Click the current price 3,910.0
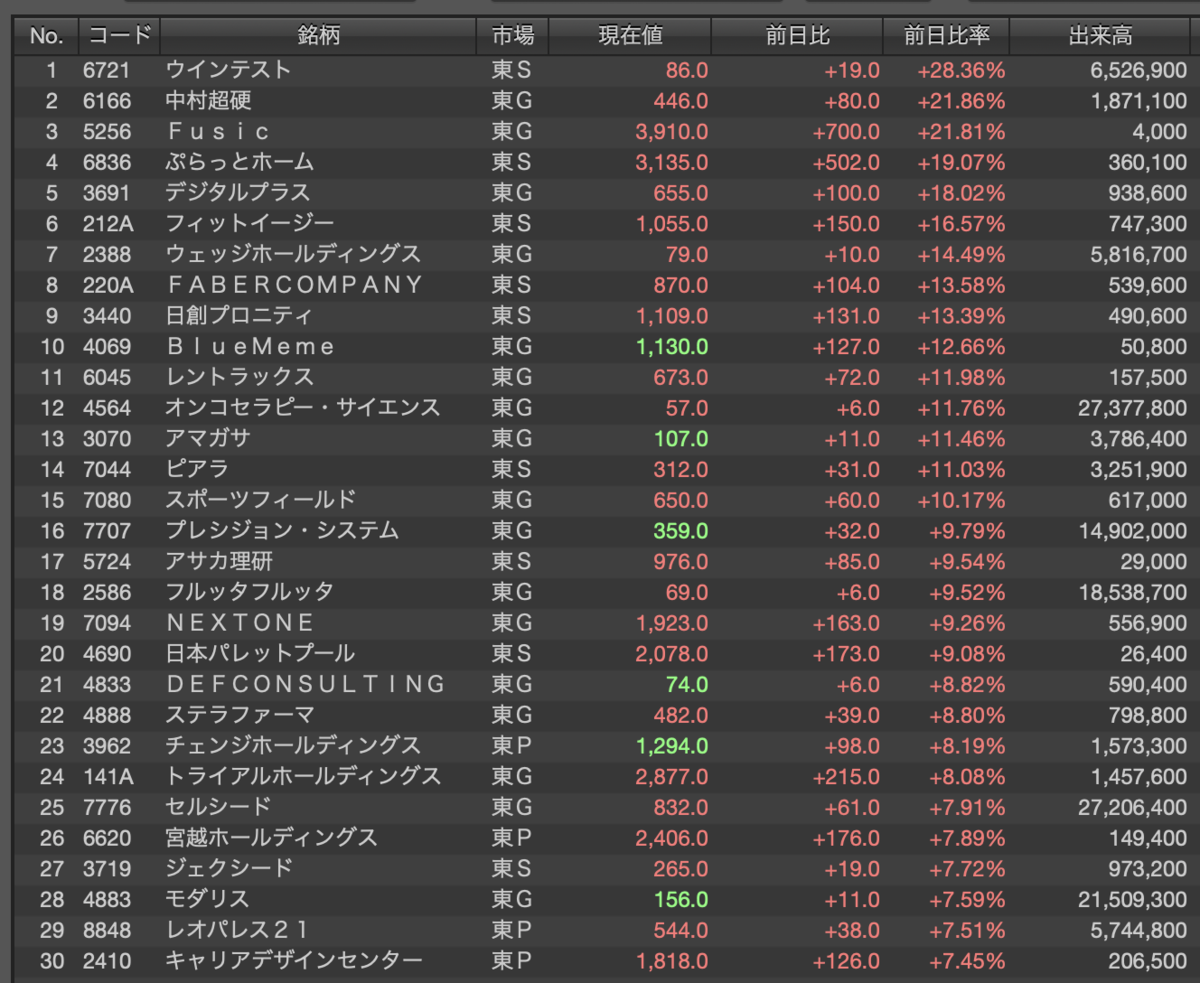This screenshot has width=1200, height=983. [671, 132]
